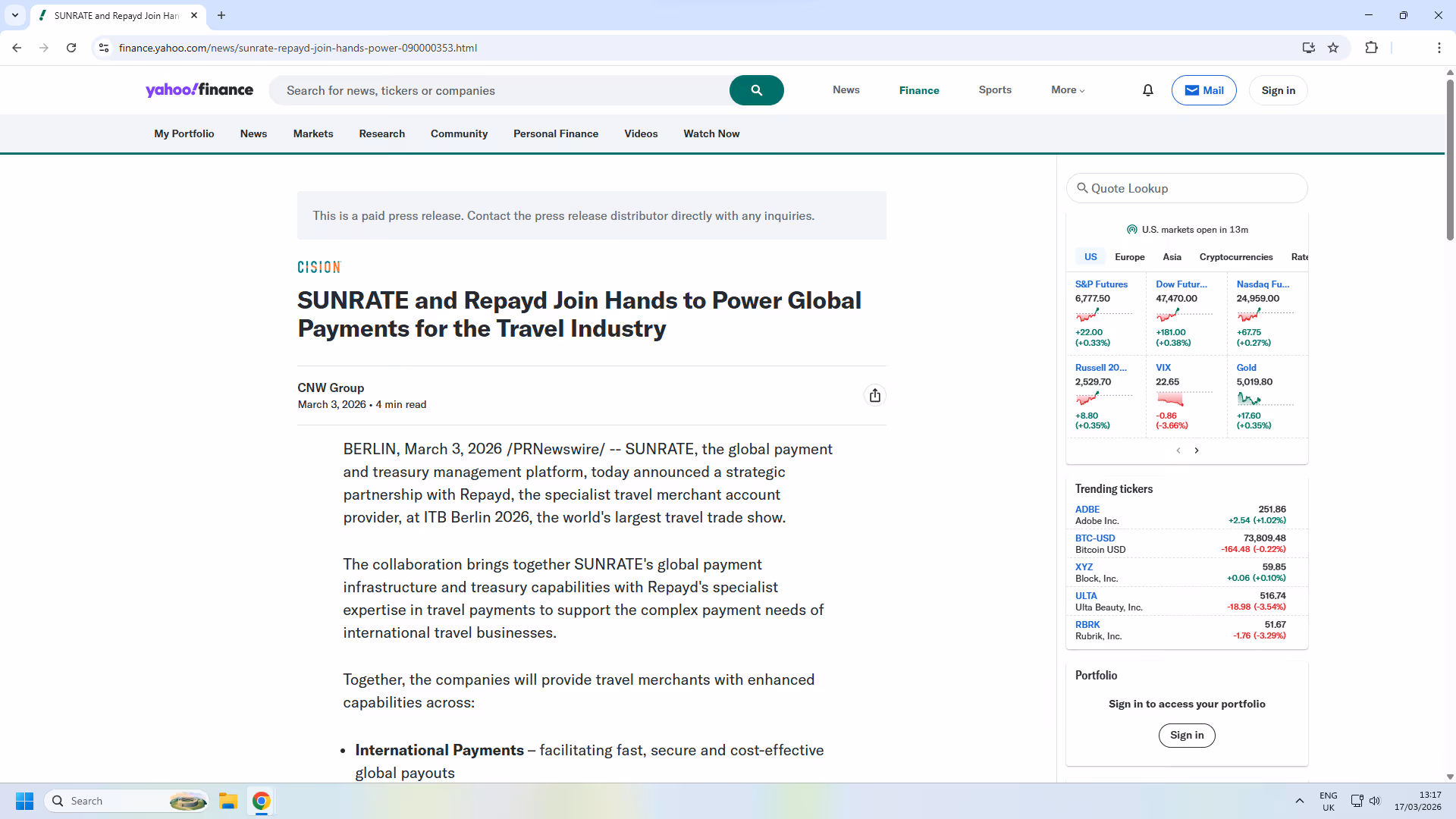Open the Markets menu
This screenshot has height=819, width=1456.
pos(313,133)
